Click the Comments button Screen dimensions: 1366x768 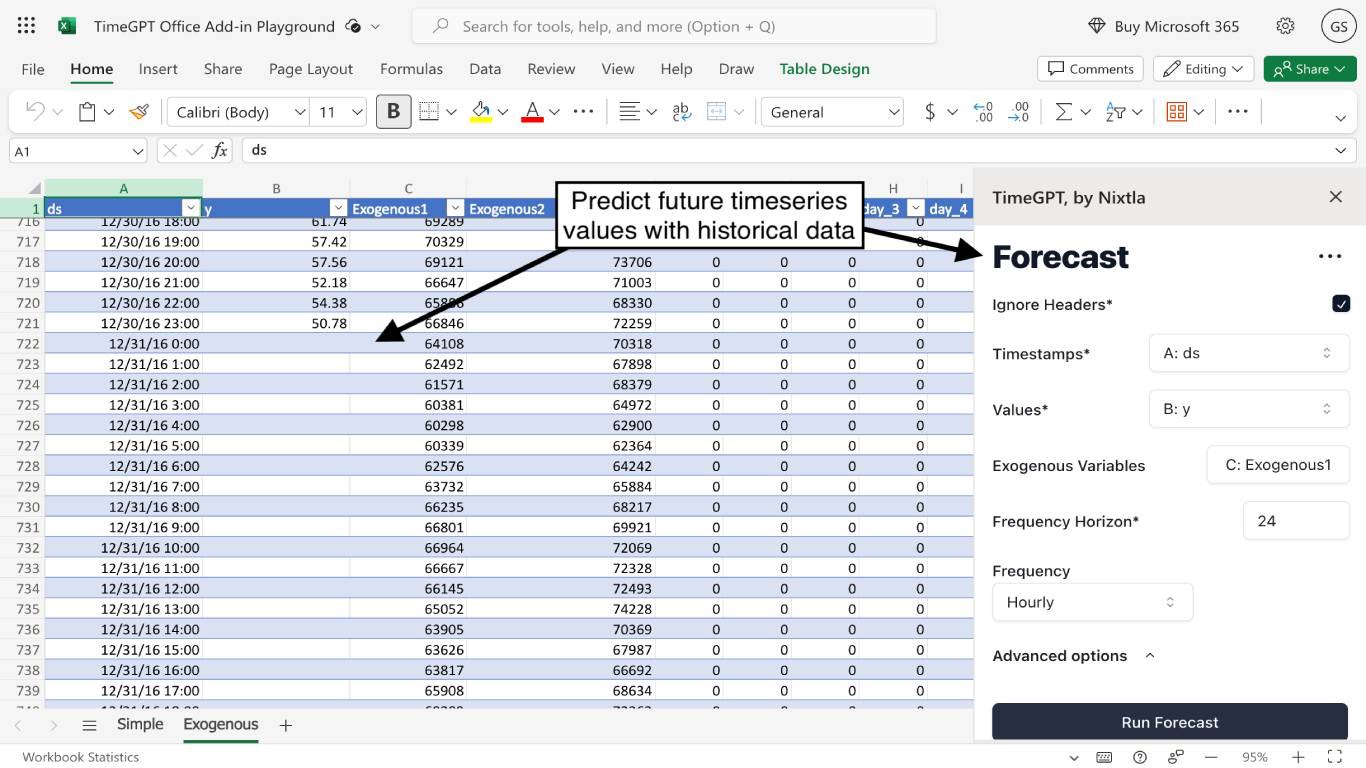coord(1091,69)
